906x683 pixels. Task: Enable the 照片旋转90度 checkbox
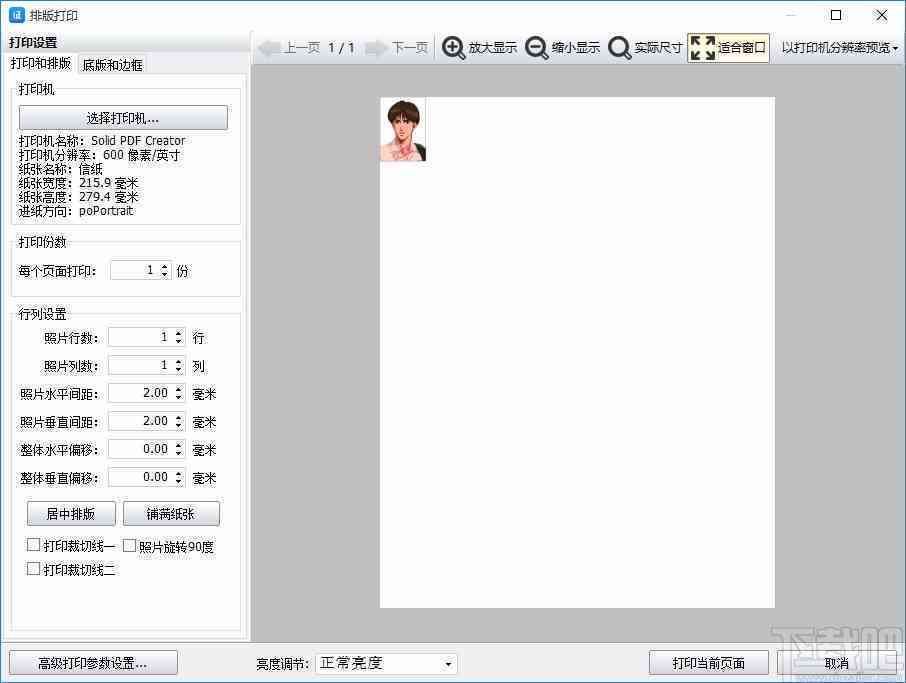pyautogui.click(x=129, y=545)
